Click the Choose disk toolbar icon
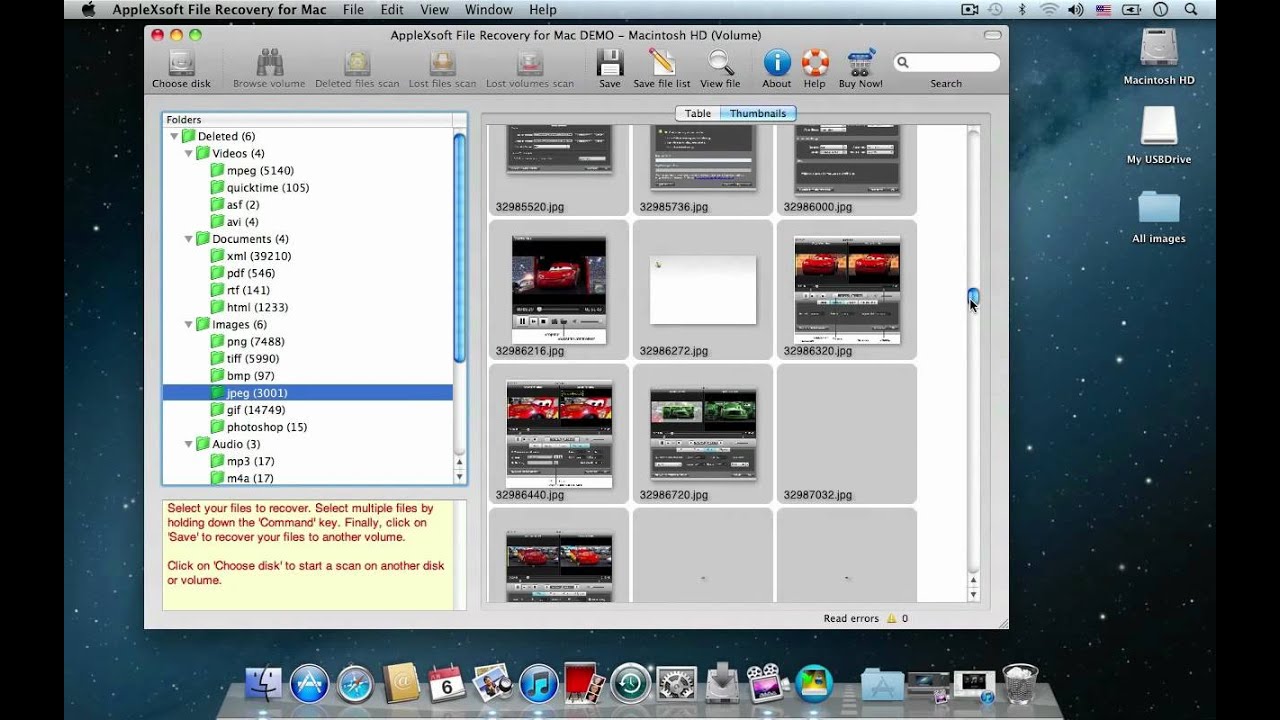 (x=181, y=63)
